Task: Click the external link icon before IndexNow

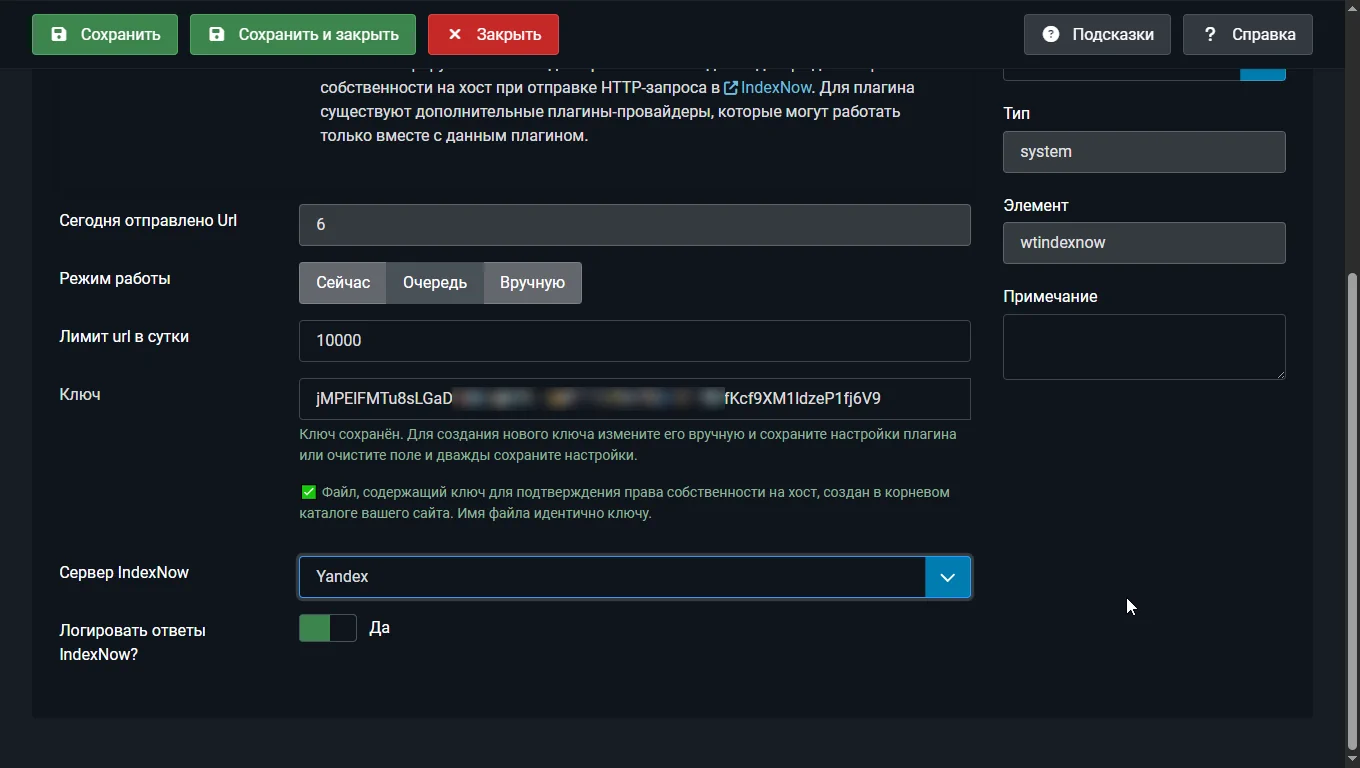Action: pyautogui.click(x=731, y=88)
